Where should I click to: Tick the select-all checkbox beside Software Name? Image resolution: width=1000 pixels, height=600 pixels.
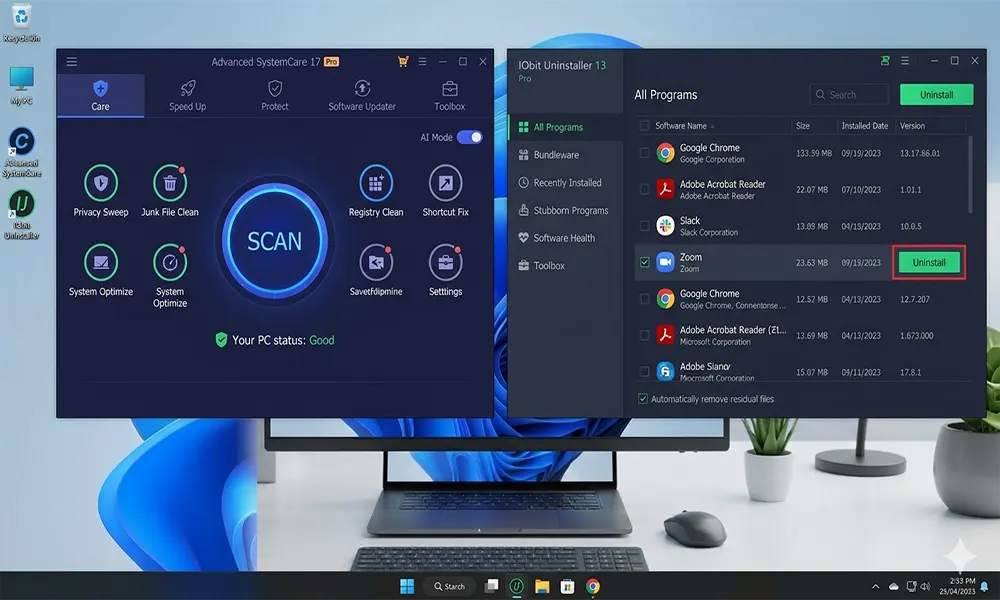(644, 126)
